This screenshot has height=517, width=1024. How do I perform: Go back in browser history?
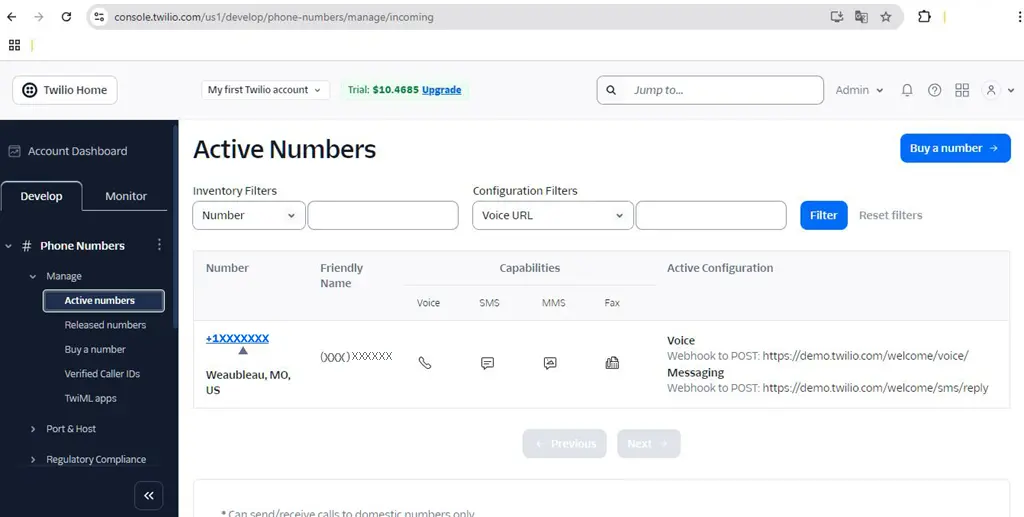pos(12,17)
